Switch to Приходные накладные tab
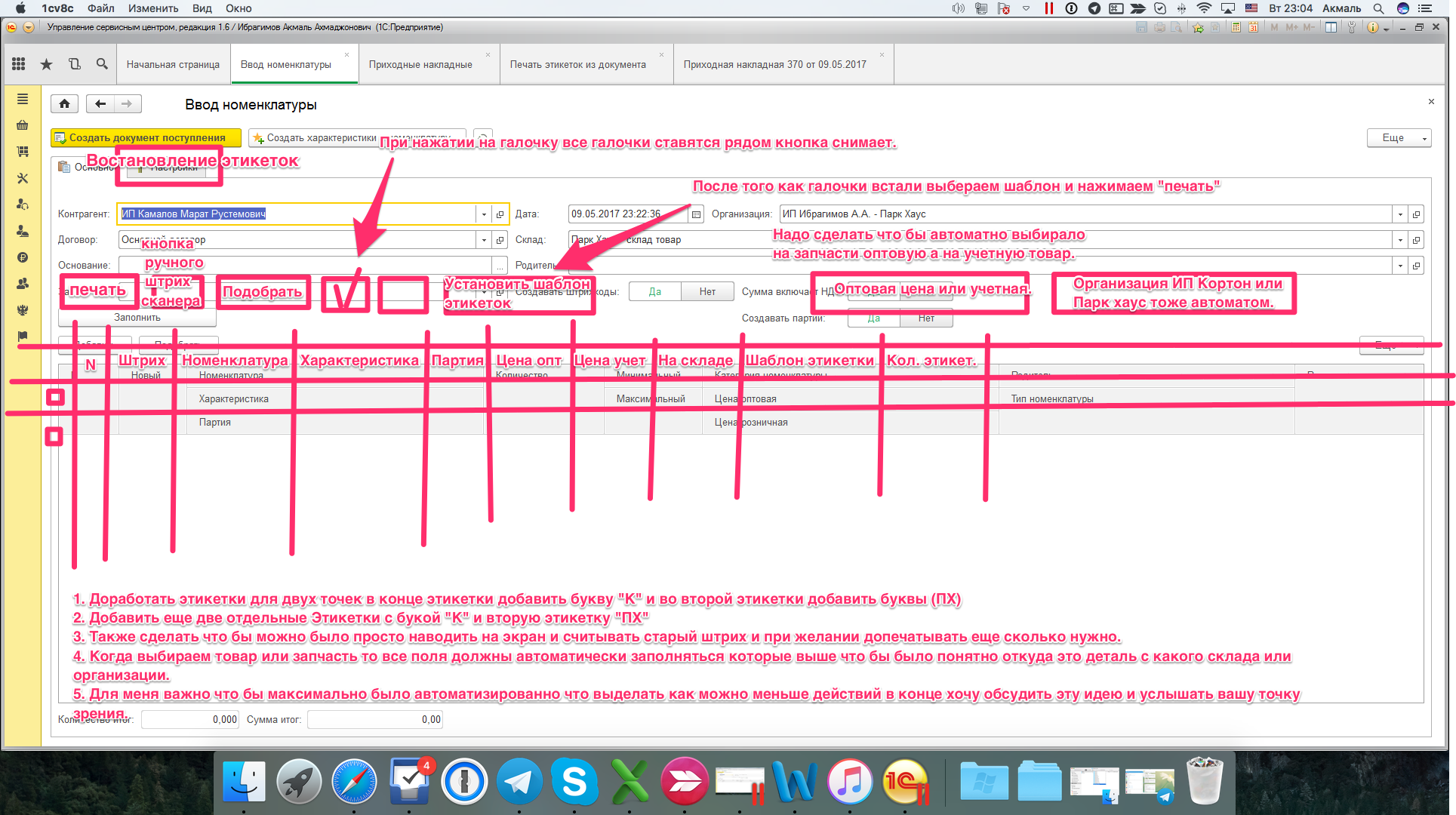Image resolution: width=1456 pixels, height=815 pixels. click(x=420, y=64)
